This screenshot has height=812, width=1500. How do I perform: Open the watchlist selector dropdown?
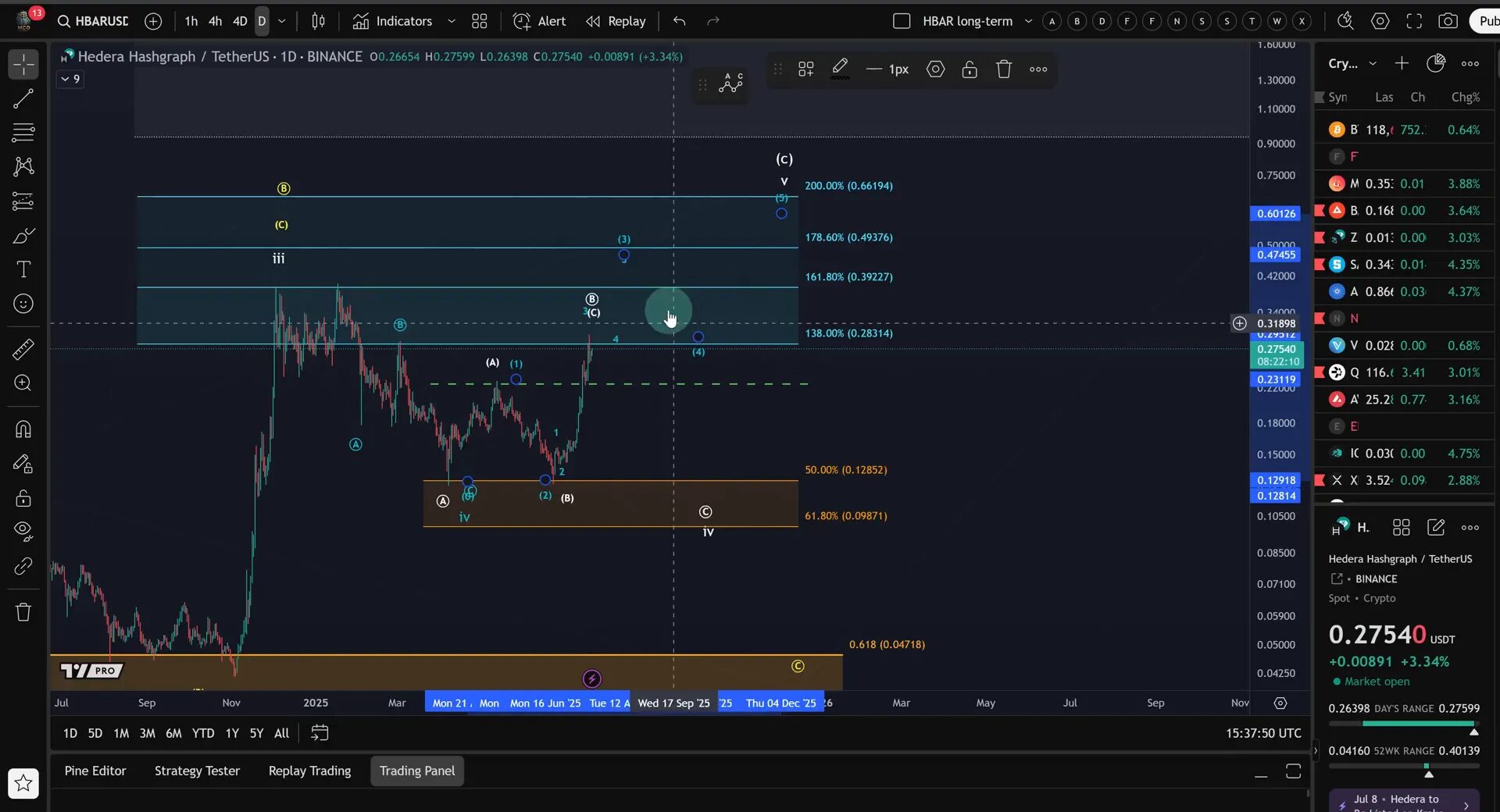[1373, 63]
